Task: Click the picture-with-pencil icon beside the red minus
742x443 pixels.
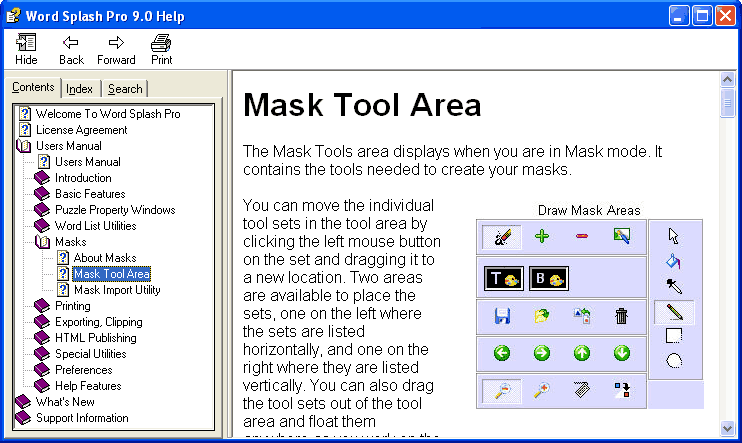Action: [622, 236]
